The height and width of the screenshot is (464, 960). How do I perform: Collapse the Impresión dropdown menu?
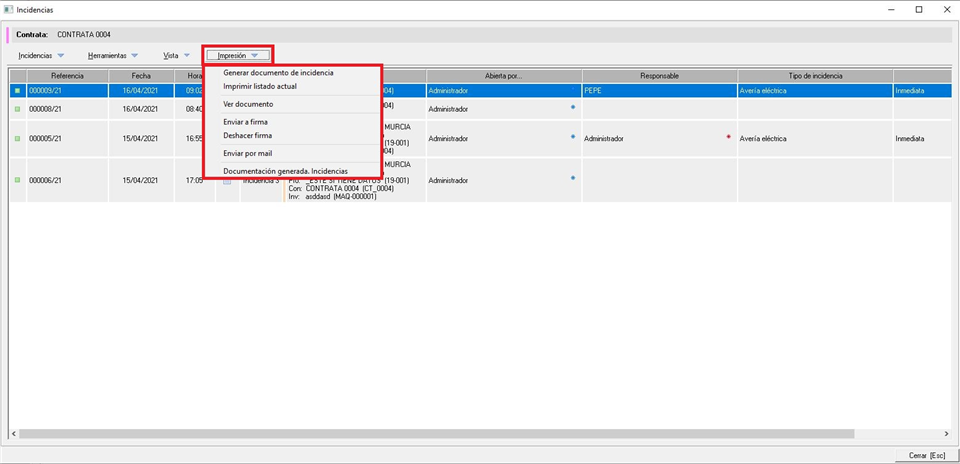(238, 56)
